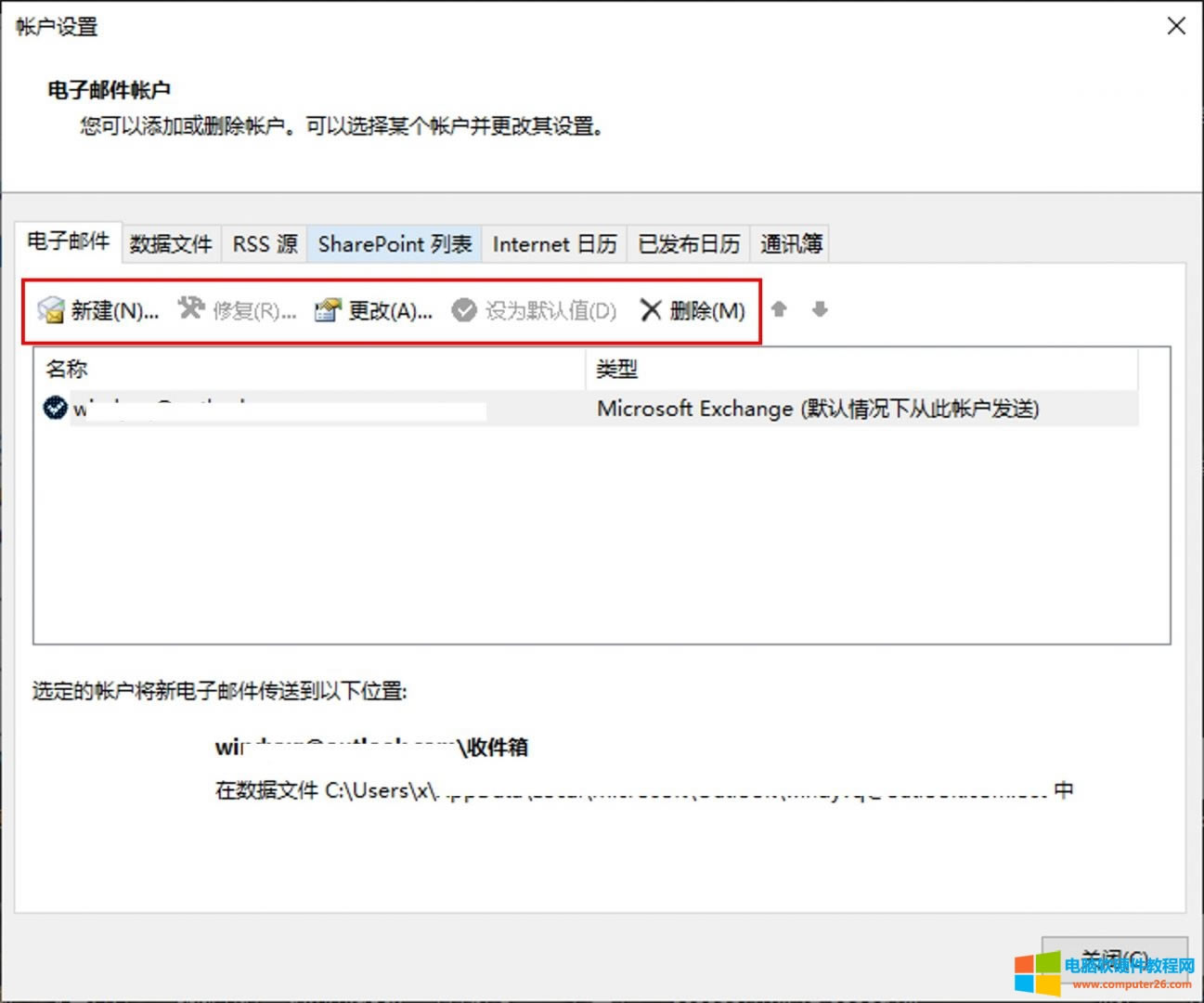Image resolution: width=1204 pixels, height=1003 pixels.
Task: Open 更改(A) to change account settings
Action: 374,310
